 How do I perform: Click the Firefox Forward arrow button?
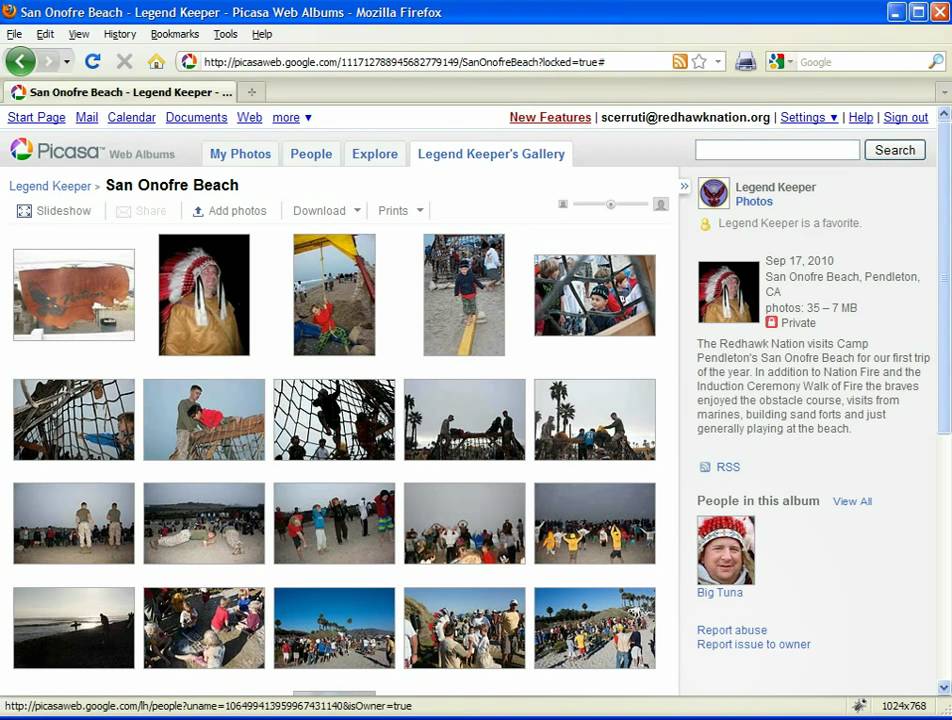[x=49, y=61]
